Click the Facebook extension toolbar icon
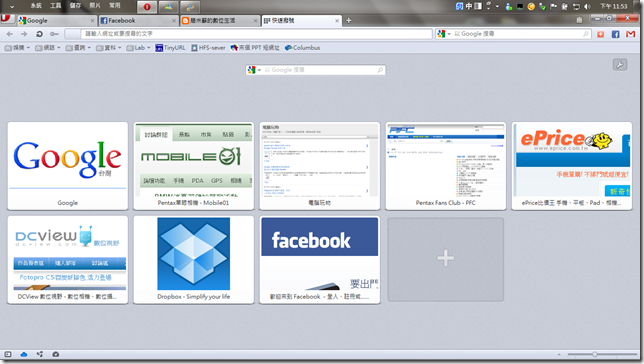 (616, 34)
